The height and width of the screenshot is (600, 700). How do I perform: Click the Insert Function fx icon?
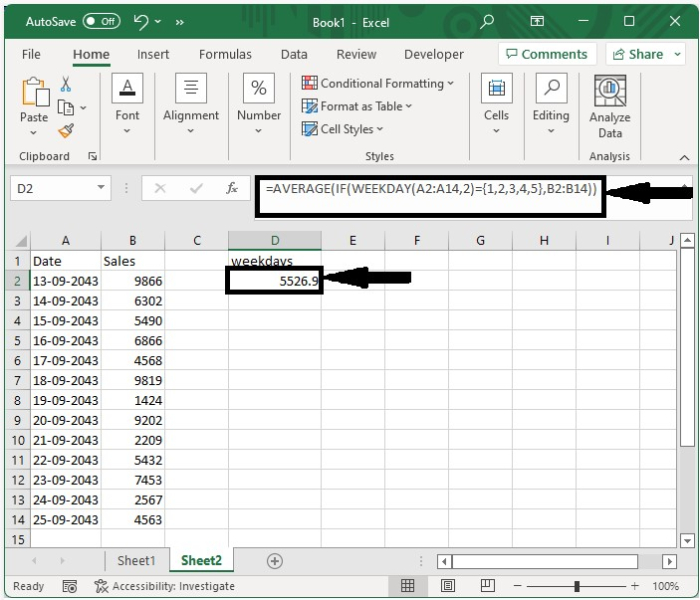click(x=232, y=188)
